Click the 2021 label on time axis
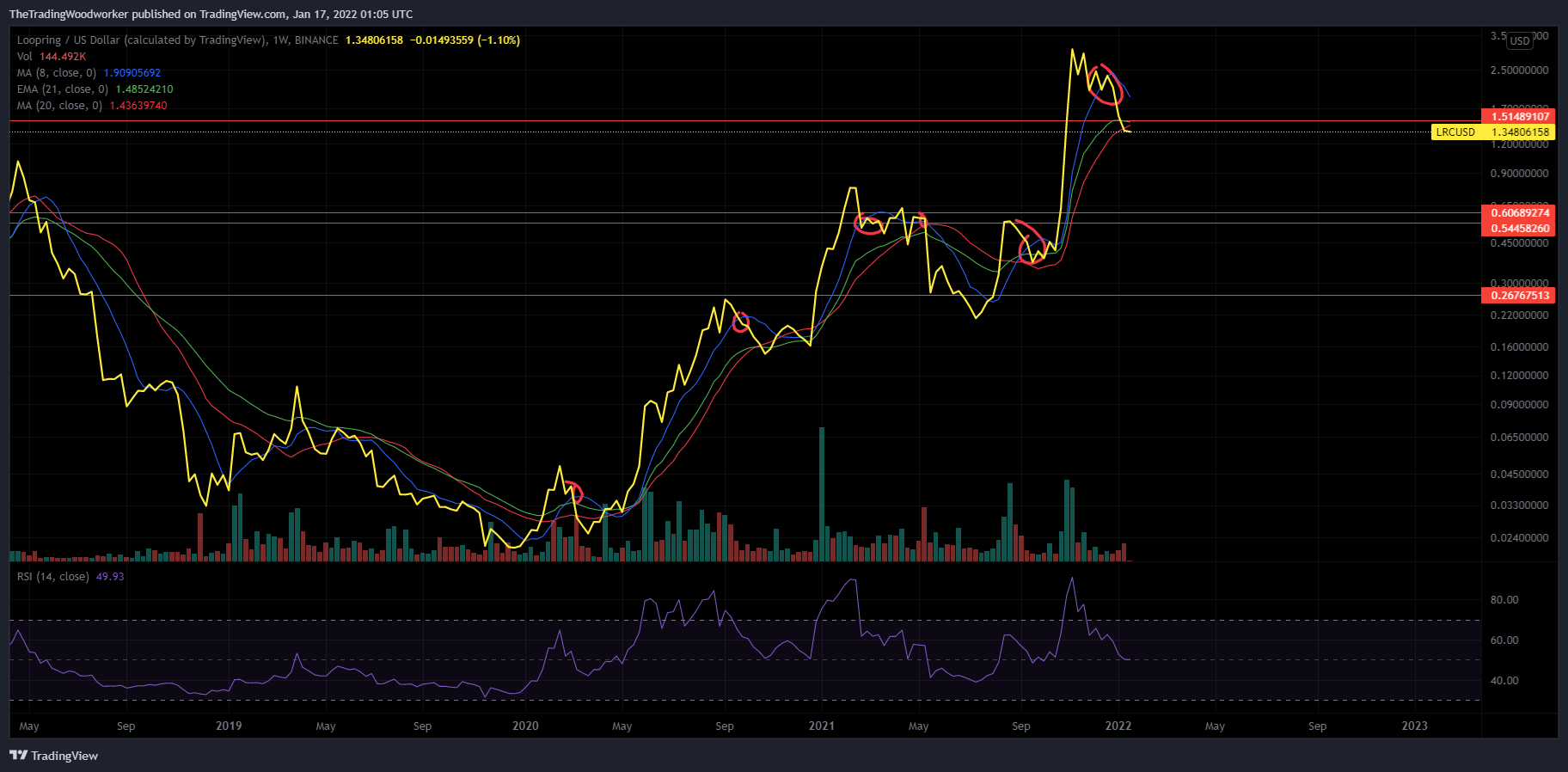 822,726
